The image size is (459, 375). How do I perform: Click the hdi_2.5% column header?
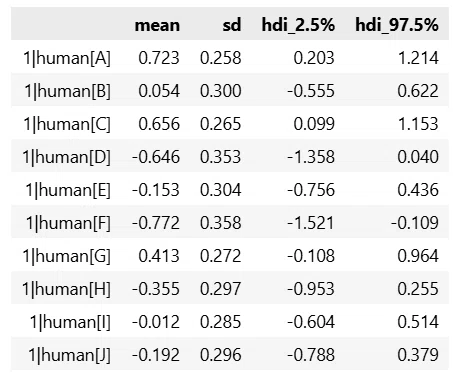click(x=298, y=25)
